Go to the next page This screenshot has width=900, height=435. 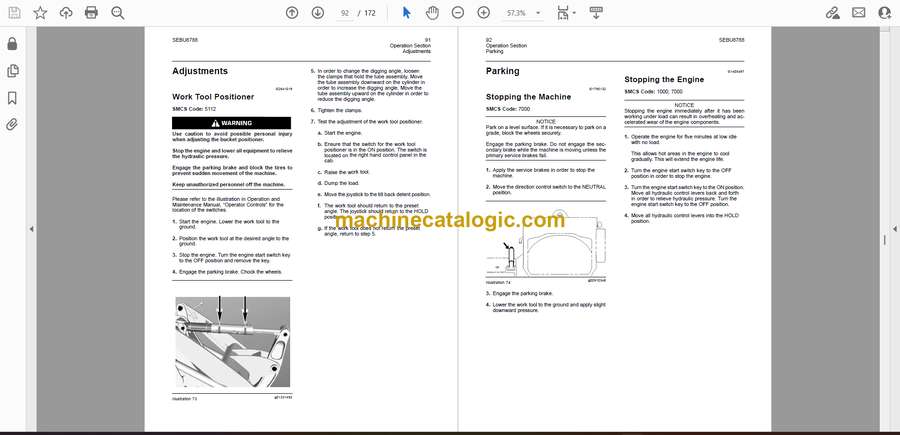317,13
